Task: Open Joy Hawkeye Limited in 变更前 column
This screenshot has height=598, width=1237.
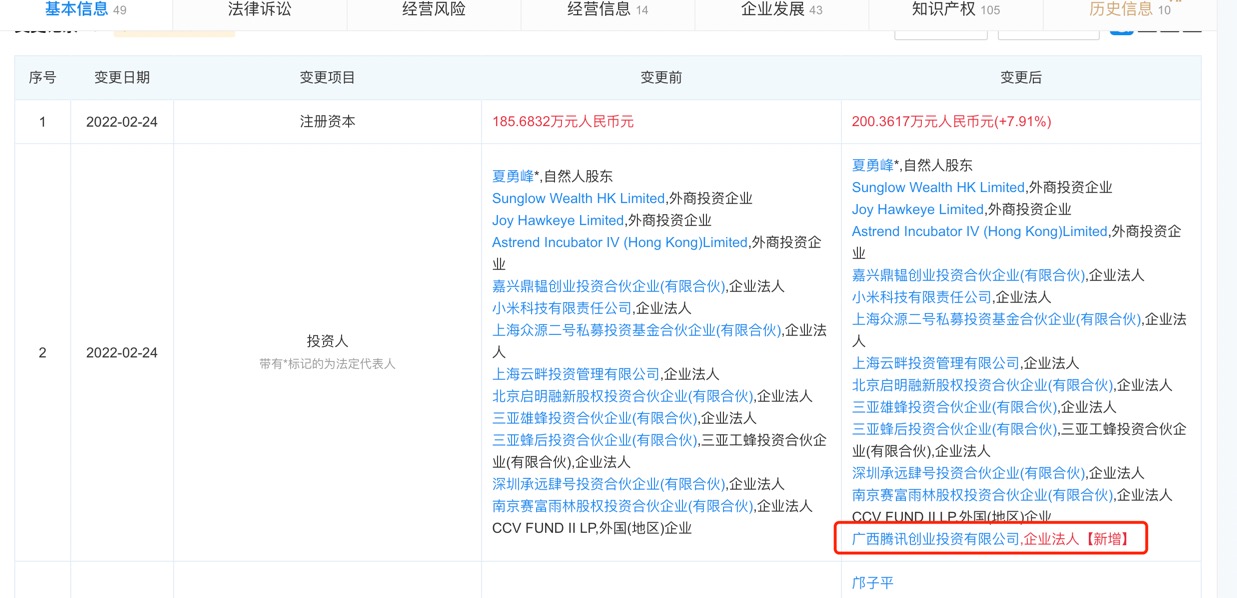Action: 558,220
